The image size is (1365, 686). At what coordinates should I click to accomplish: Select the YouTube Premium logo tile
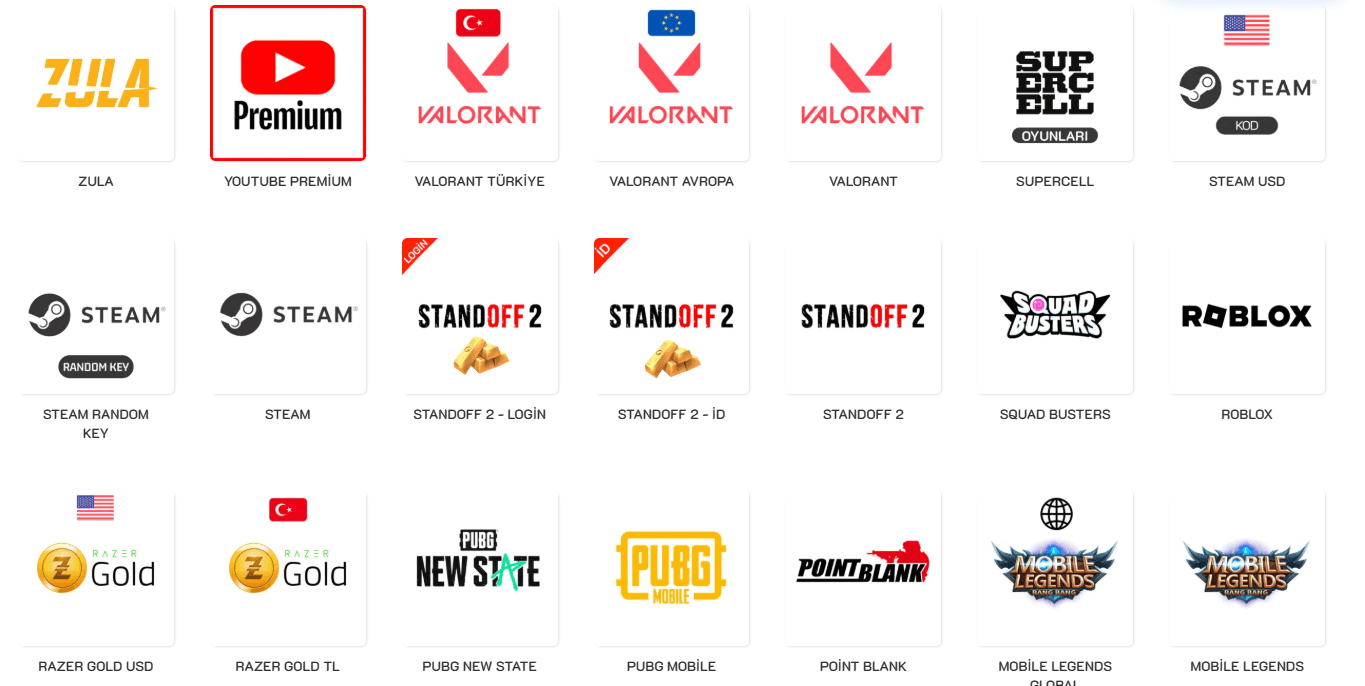click(x=288, y=83)
